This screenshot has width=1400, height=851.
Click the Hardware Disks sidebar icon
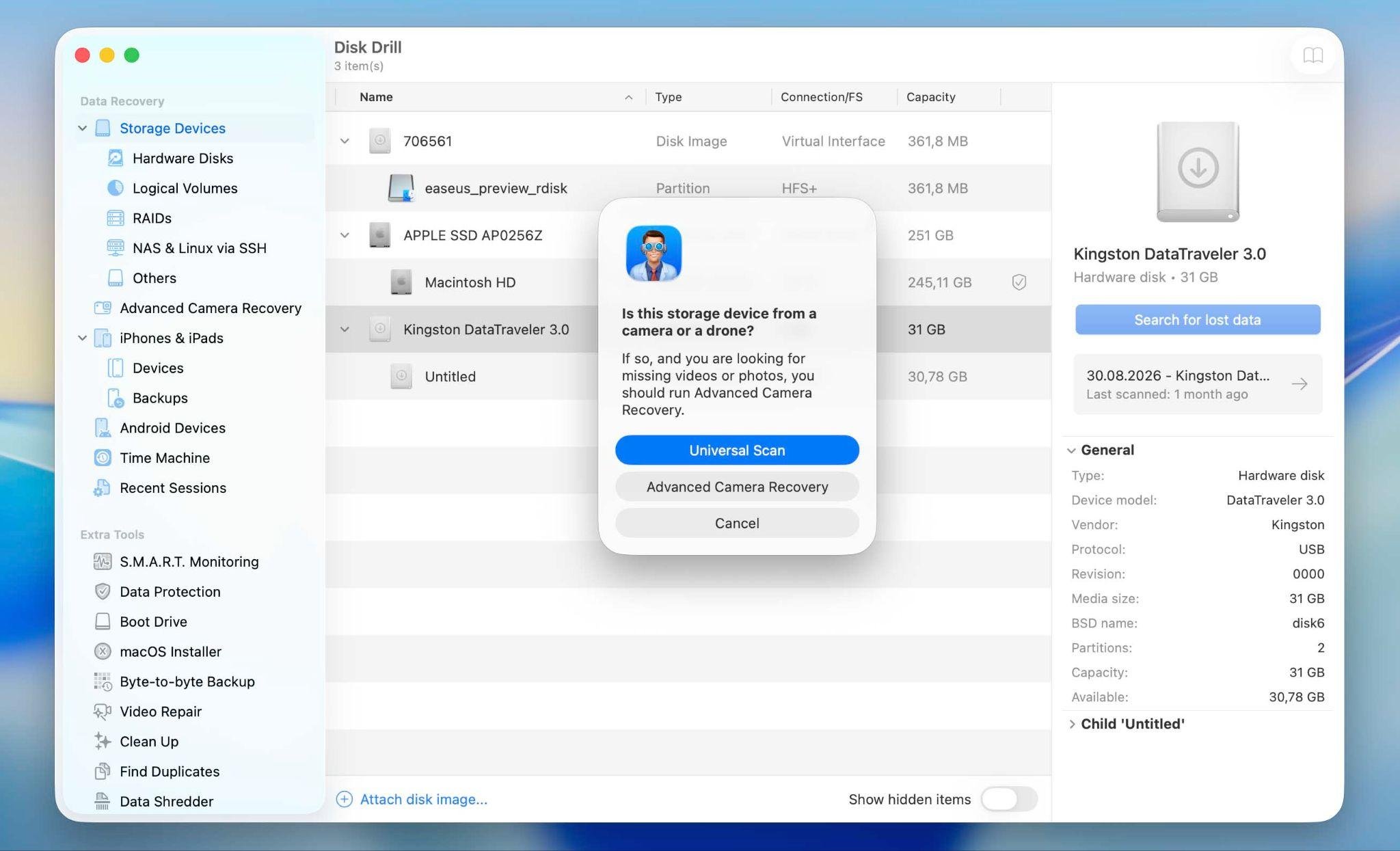116,158
